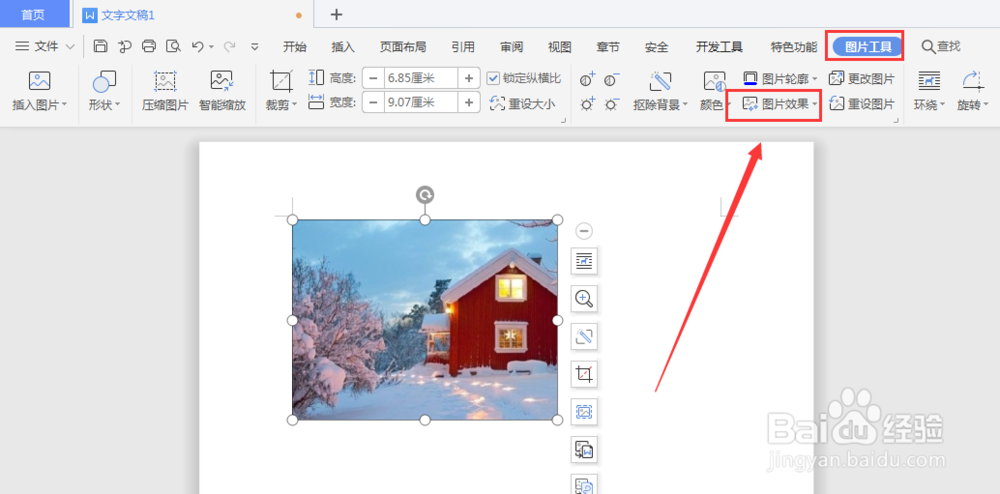Click the plus button to add new document tab
The width and height of the screenshot is (1000, 494).
[336, 15]
